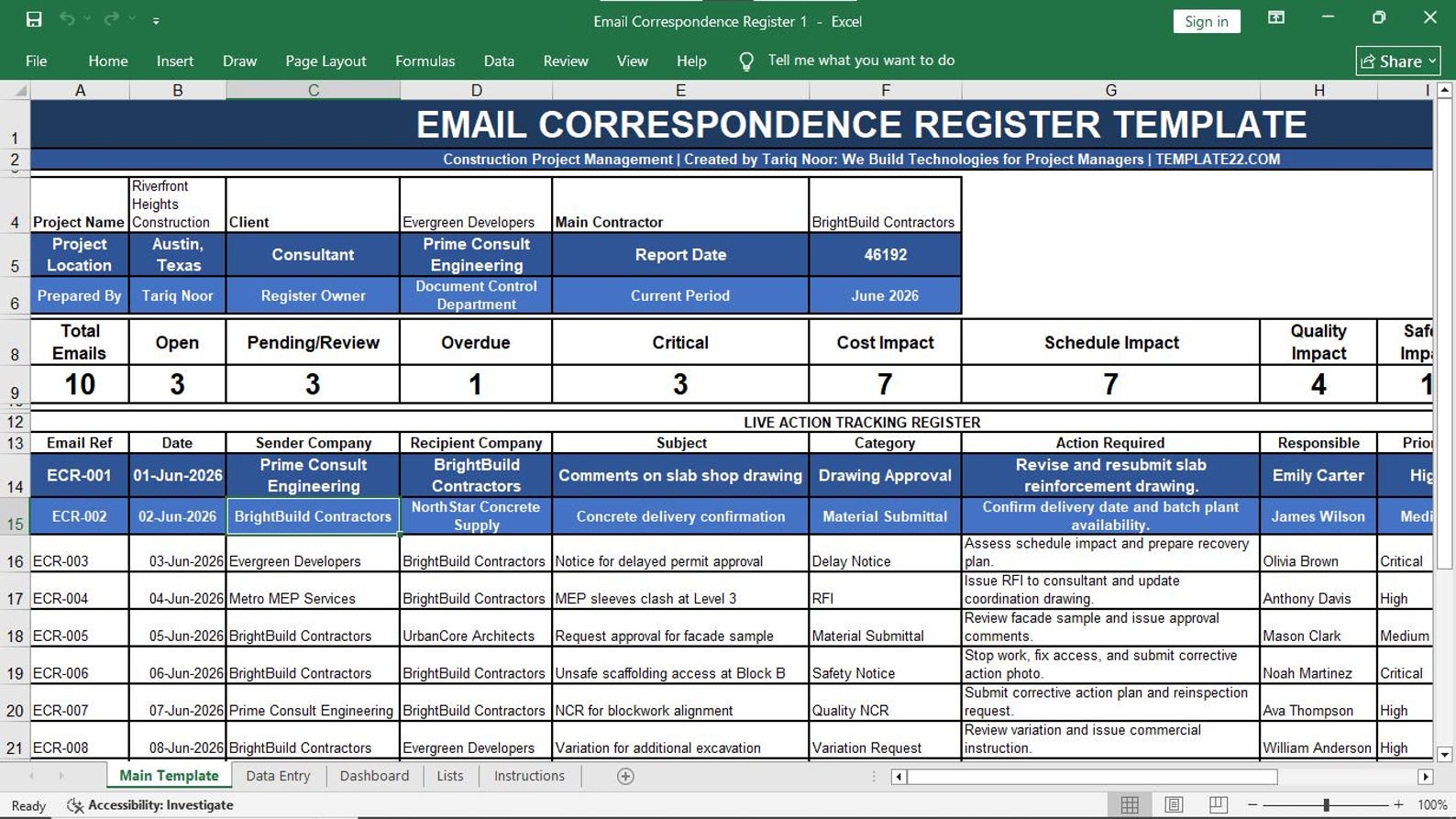Select the William Anderson cell
The width and height of the screenshot is (1456, 819).
point(1318,740)
